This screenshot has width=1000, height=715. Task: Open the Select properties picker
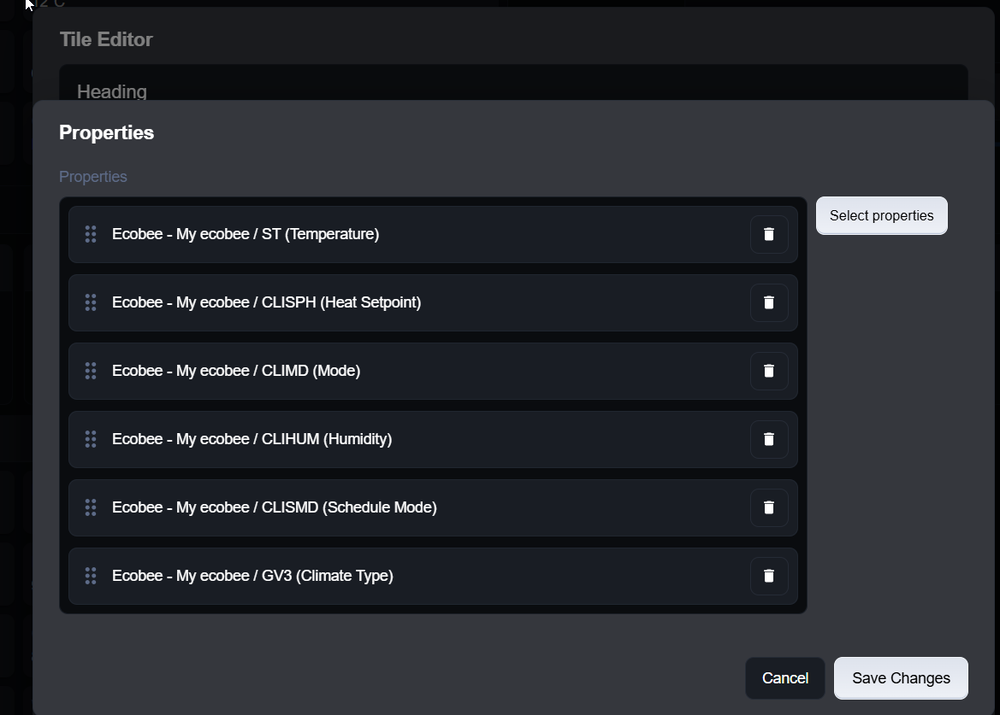click(881, 216)
